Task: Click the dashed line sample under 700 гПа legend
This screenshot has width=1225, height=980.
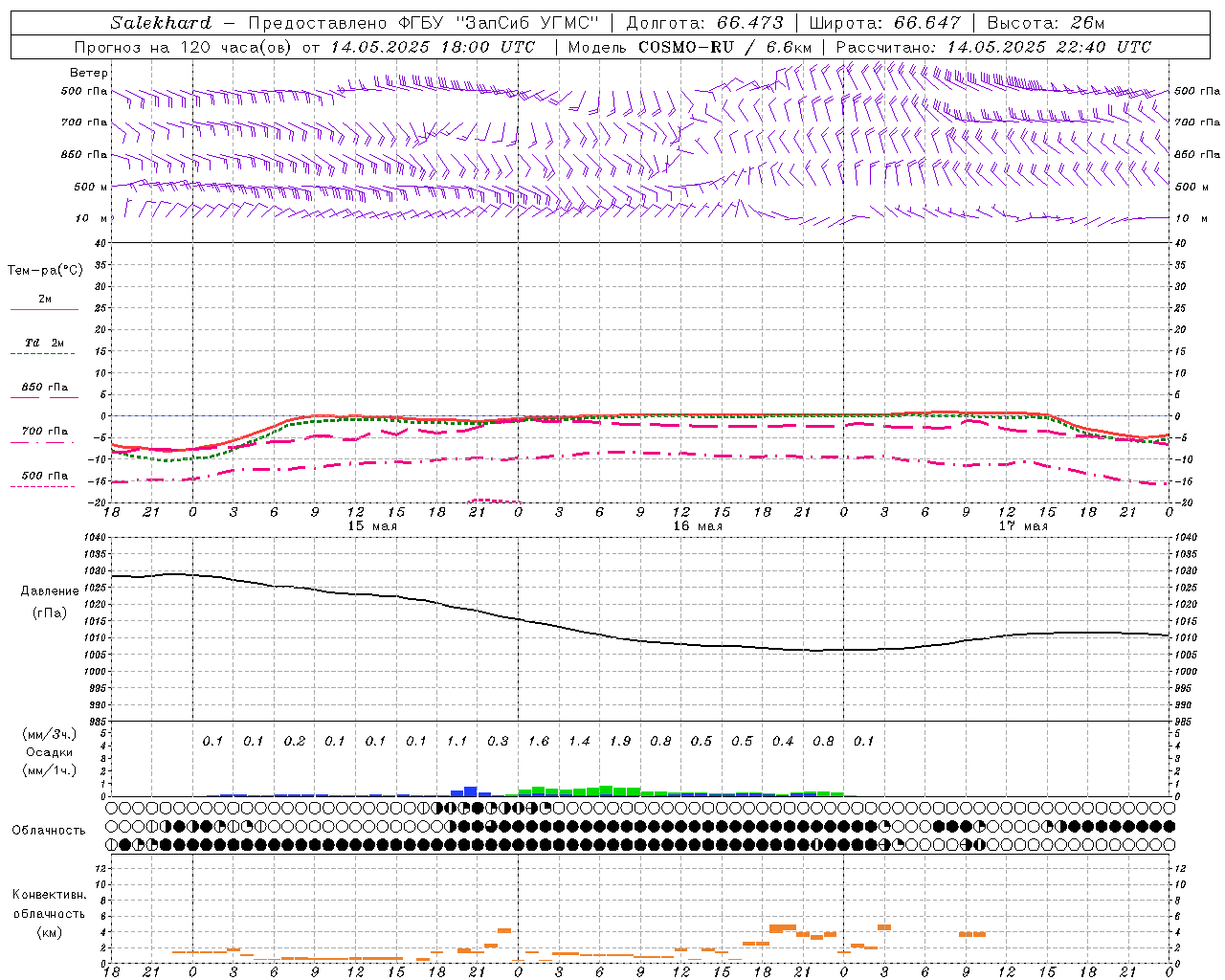Action: point(44,442)
